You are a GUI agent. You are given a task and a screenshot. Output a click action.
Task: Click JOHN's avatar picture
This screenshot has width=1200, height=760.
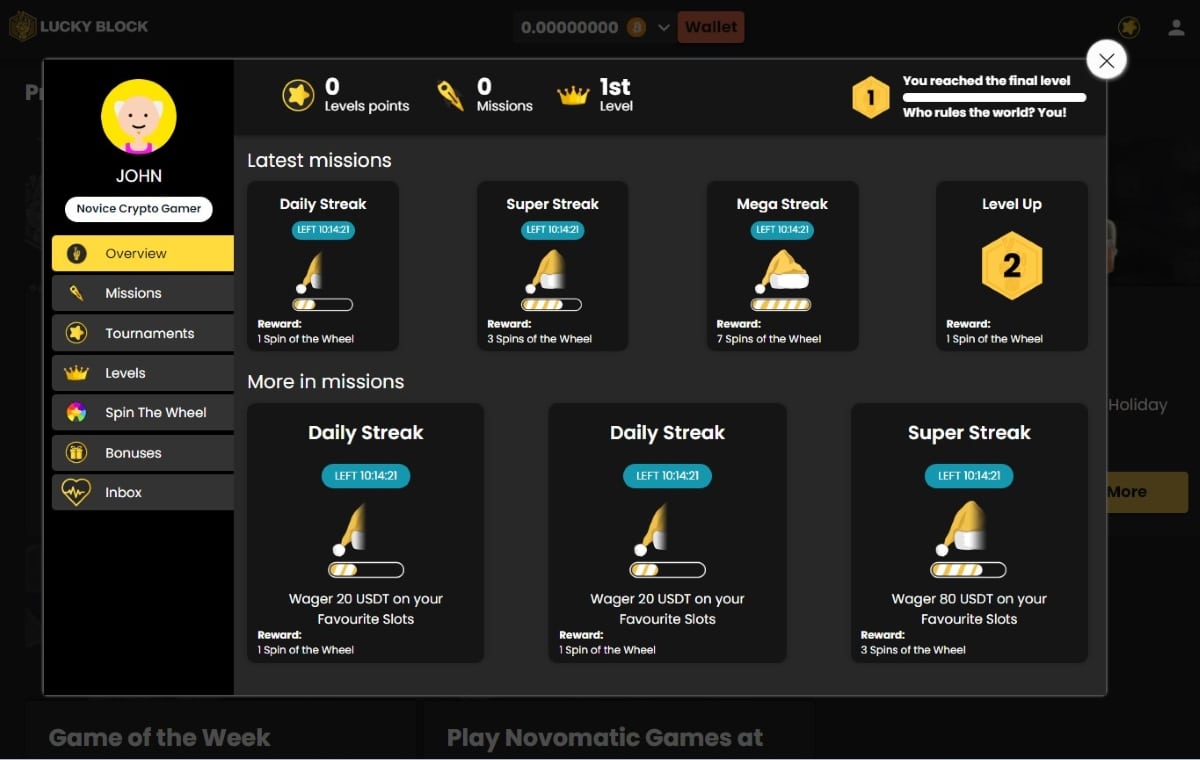pos(139,115)
